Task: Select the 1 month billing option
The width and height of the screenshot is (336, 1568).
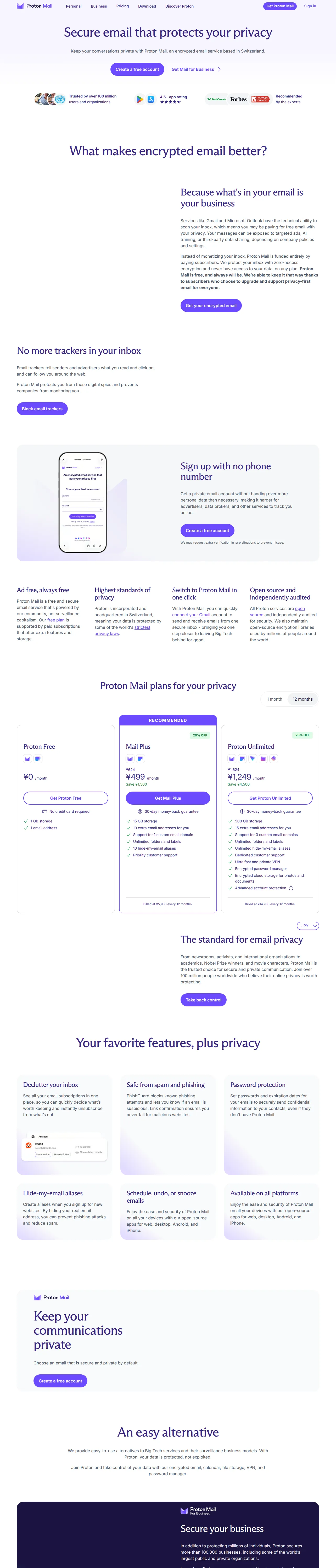Action: click(x=275, y=699)
